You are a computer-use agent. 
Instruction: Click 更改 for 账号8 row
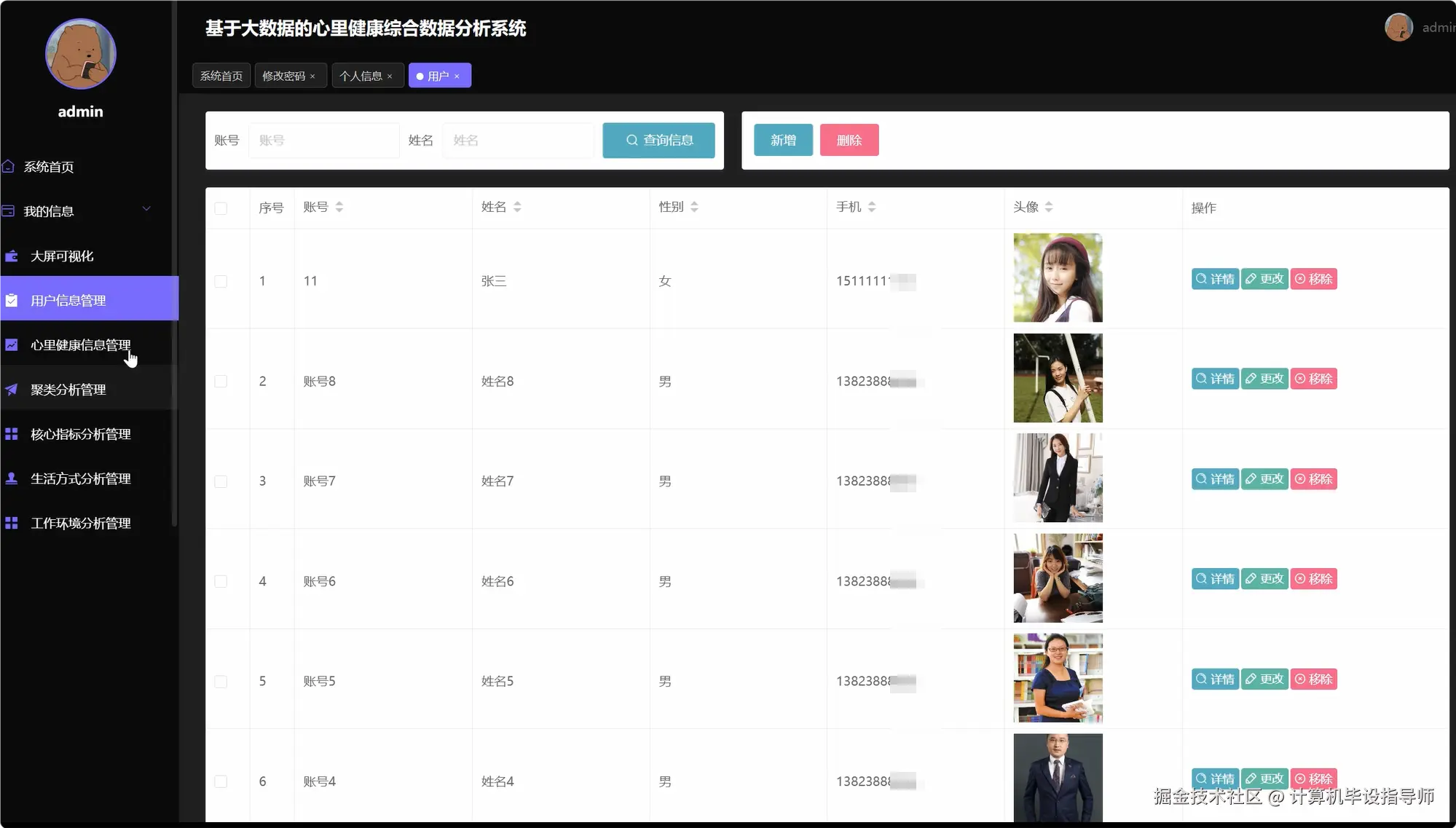(1264, 379)
